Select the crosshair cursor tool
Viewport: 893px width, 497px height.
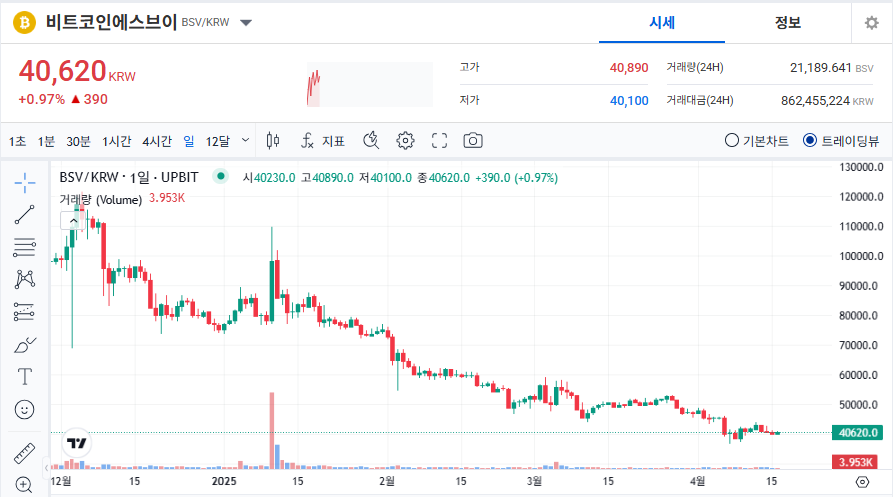click(24, 183)
